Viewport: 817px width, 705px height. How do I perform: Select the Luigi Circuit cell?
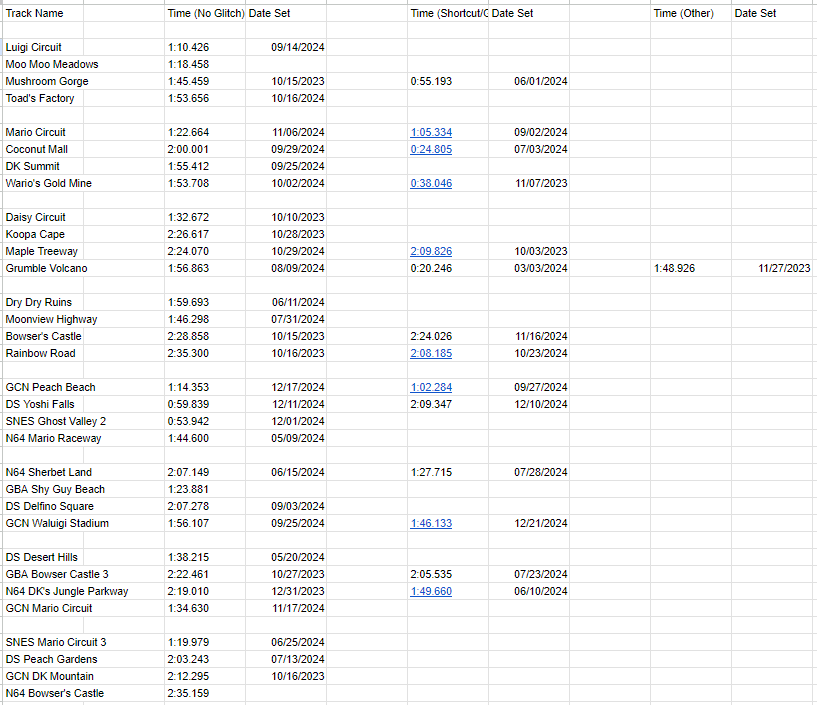tap(43, 47)
